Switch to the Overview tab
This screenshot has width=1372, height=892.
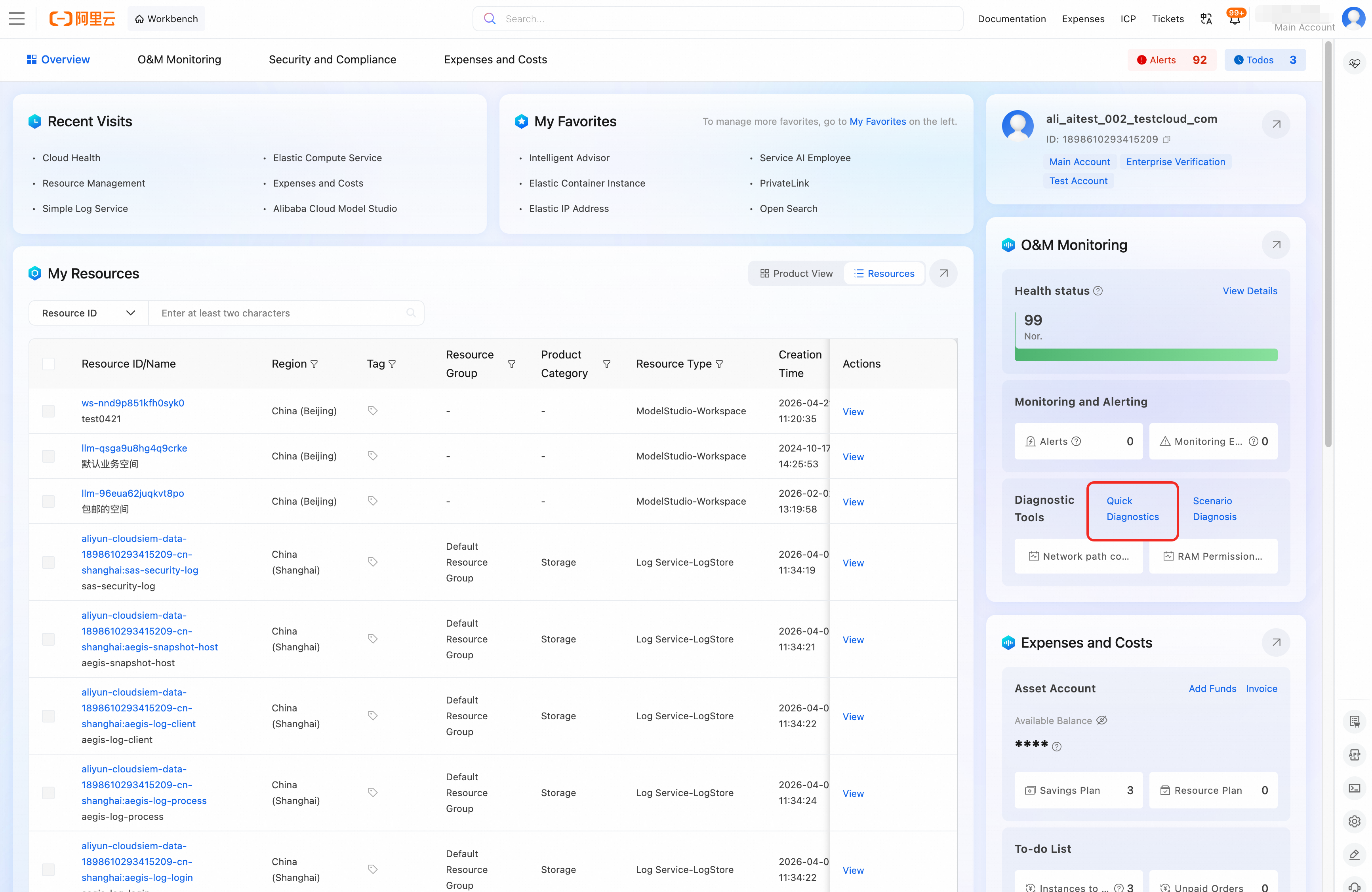58,59
